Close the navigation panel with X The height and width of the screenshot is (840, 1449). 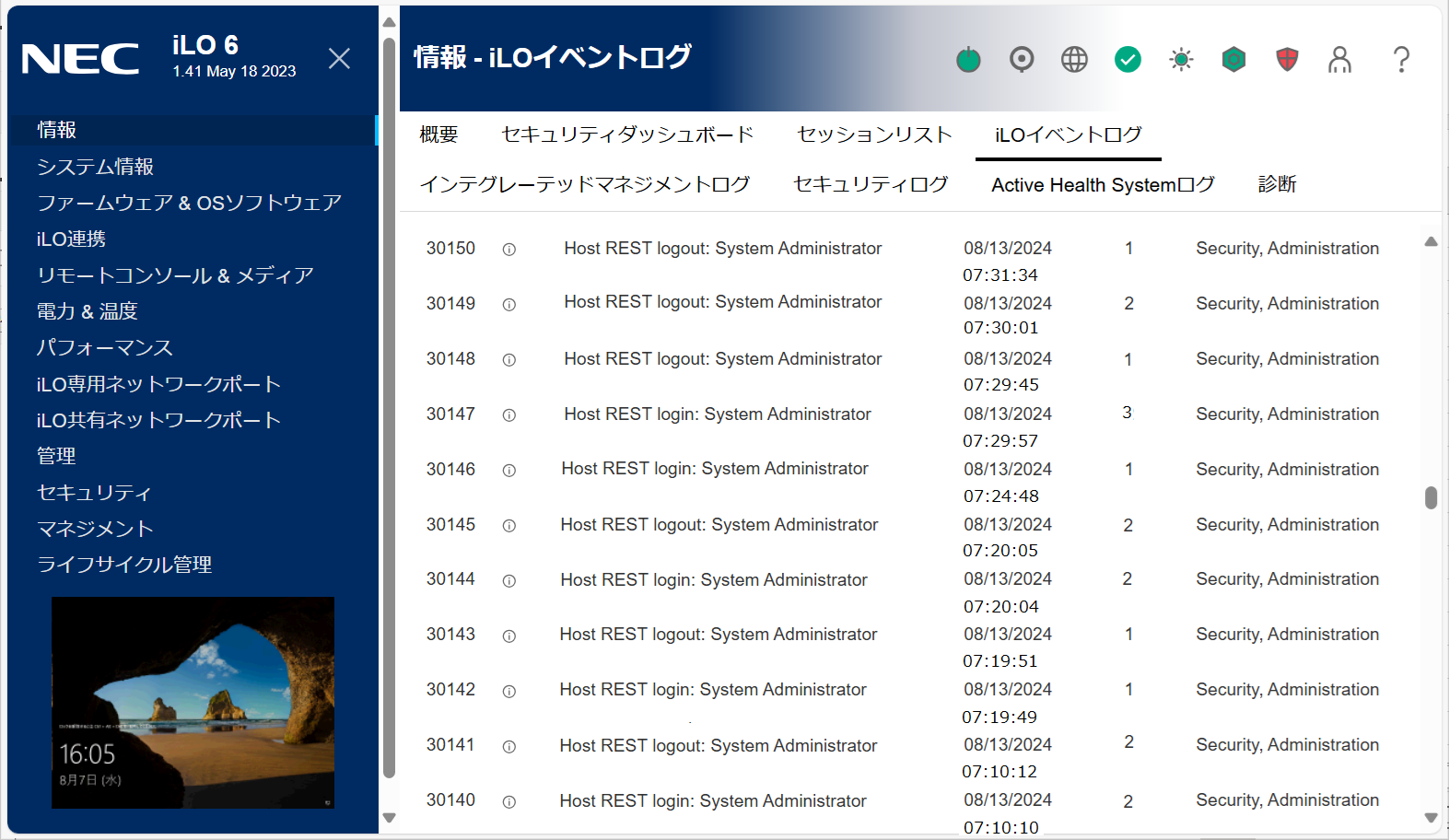[x=339, y=59]
